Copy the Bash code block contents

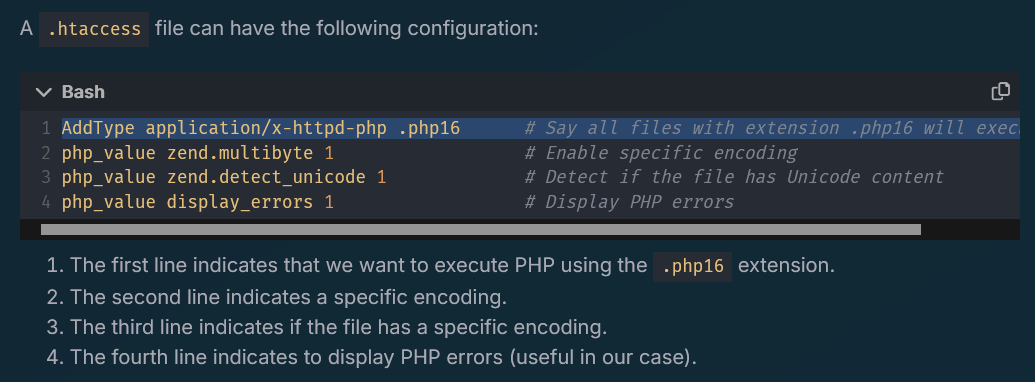[1001, 92]
